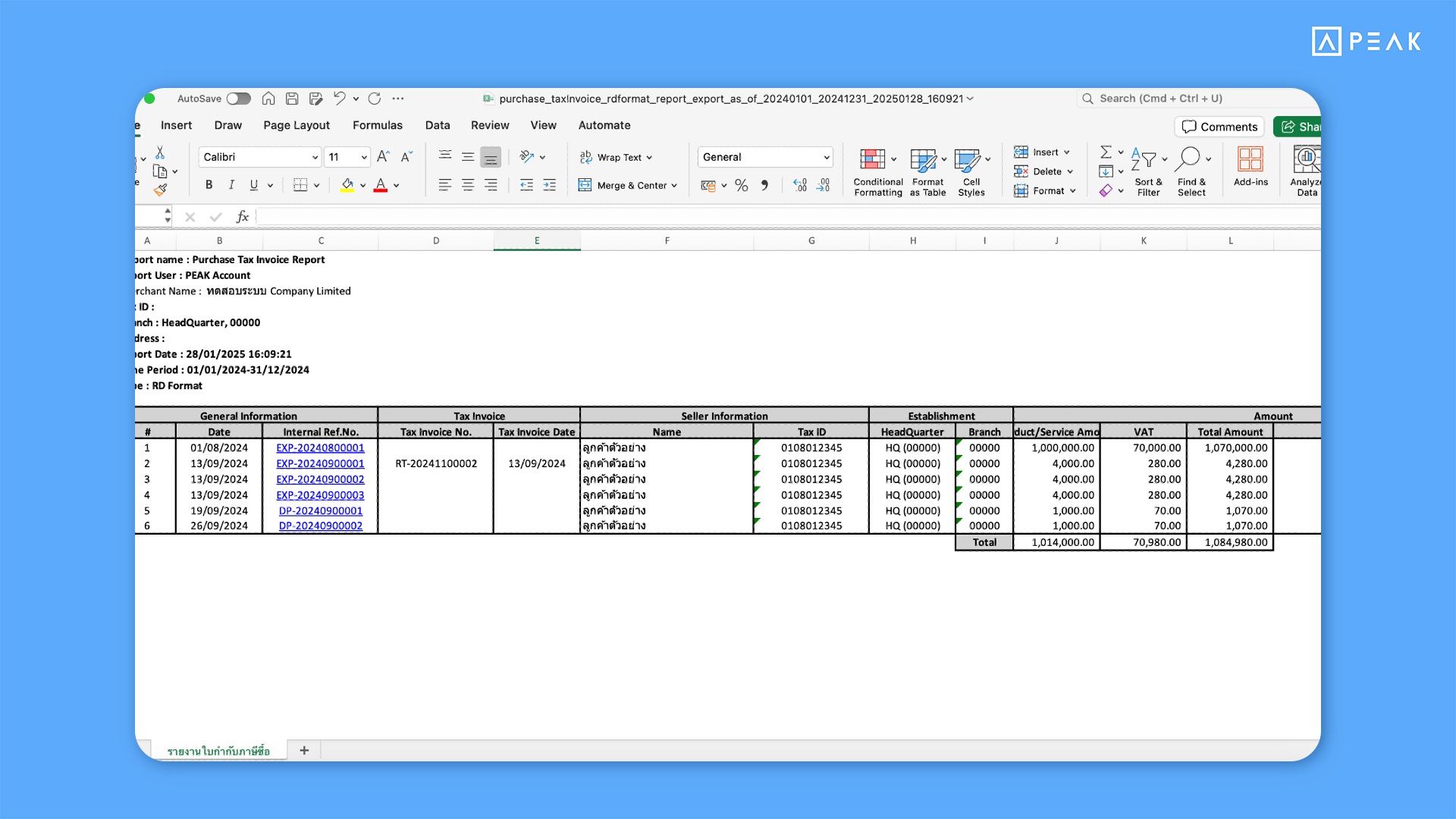This screenshot has height=819, width=1456.
Task: Click the Align Right icon
Action: click(491, 185)
